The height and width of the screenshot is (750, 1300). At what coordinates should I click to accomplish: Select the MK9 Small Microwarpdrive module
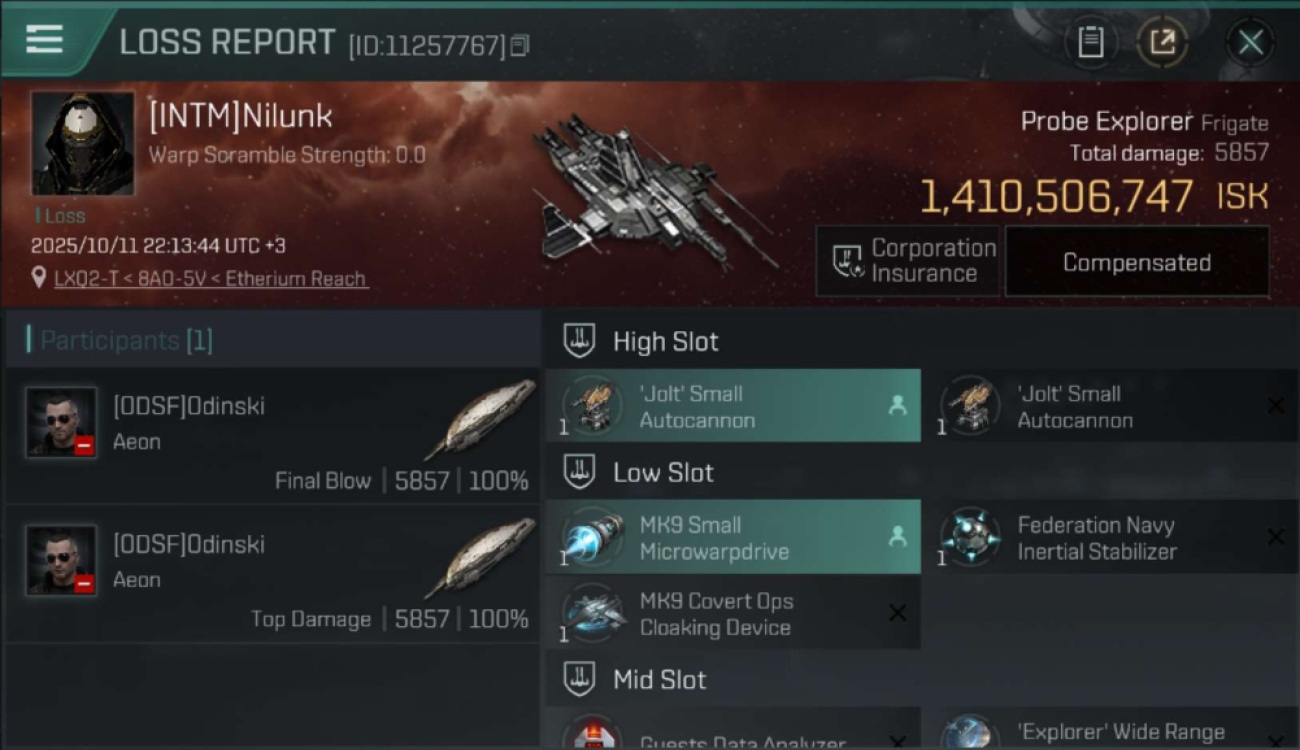(732, 538)
